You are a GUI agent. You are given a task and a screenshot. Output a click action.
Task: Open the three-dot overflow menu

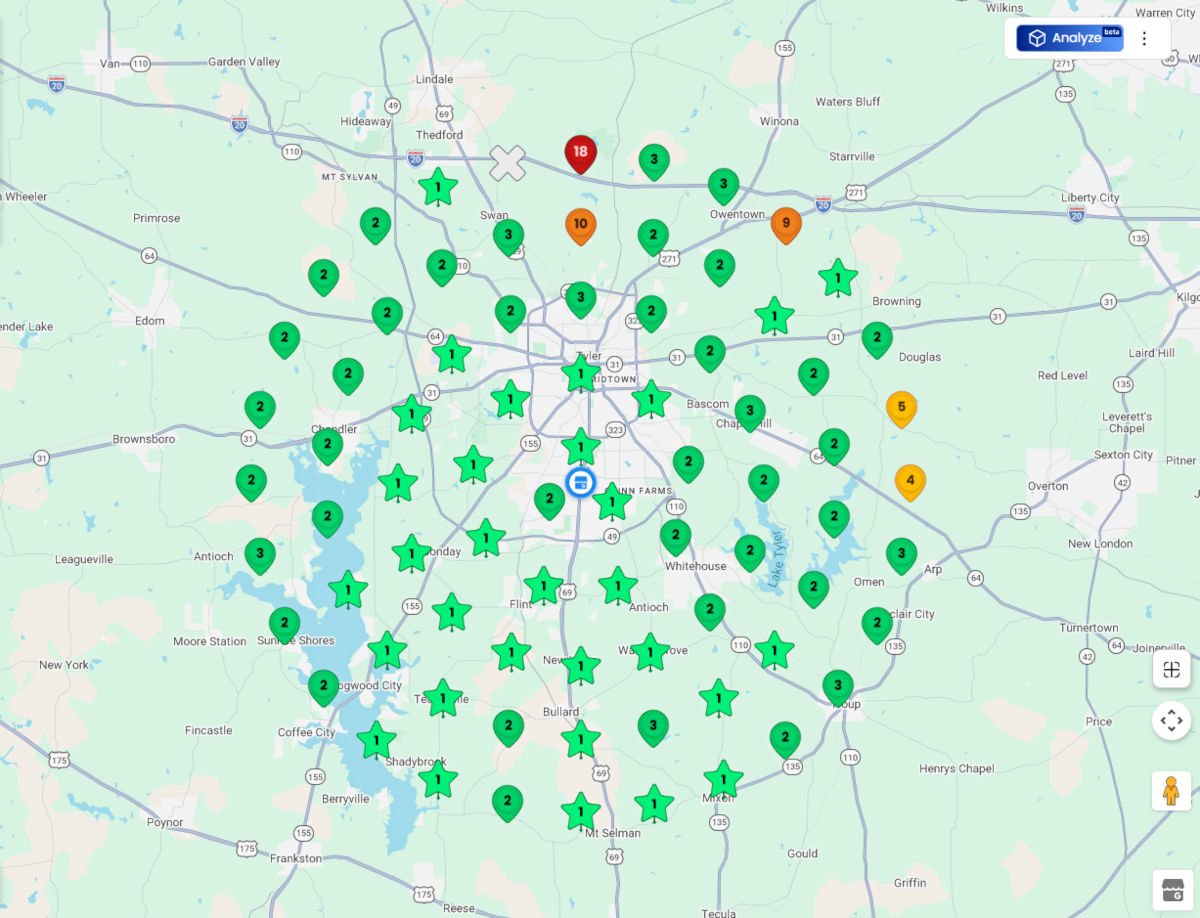(x=1143, y=38)
